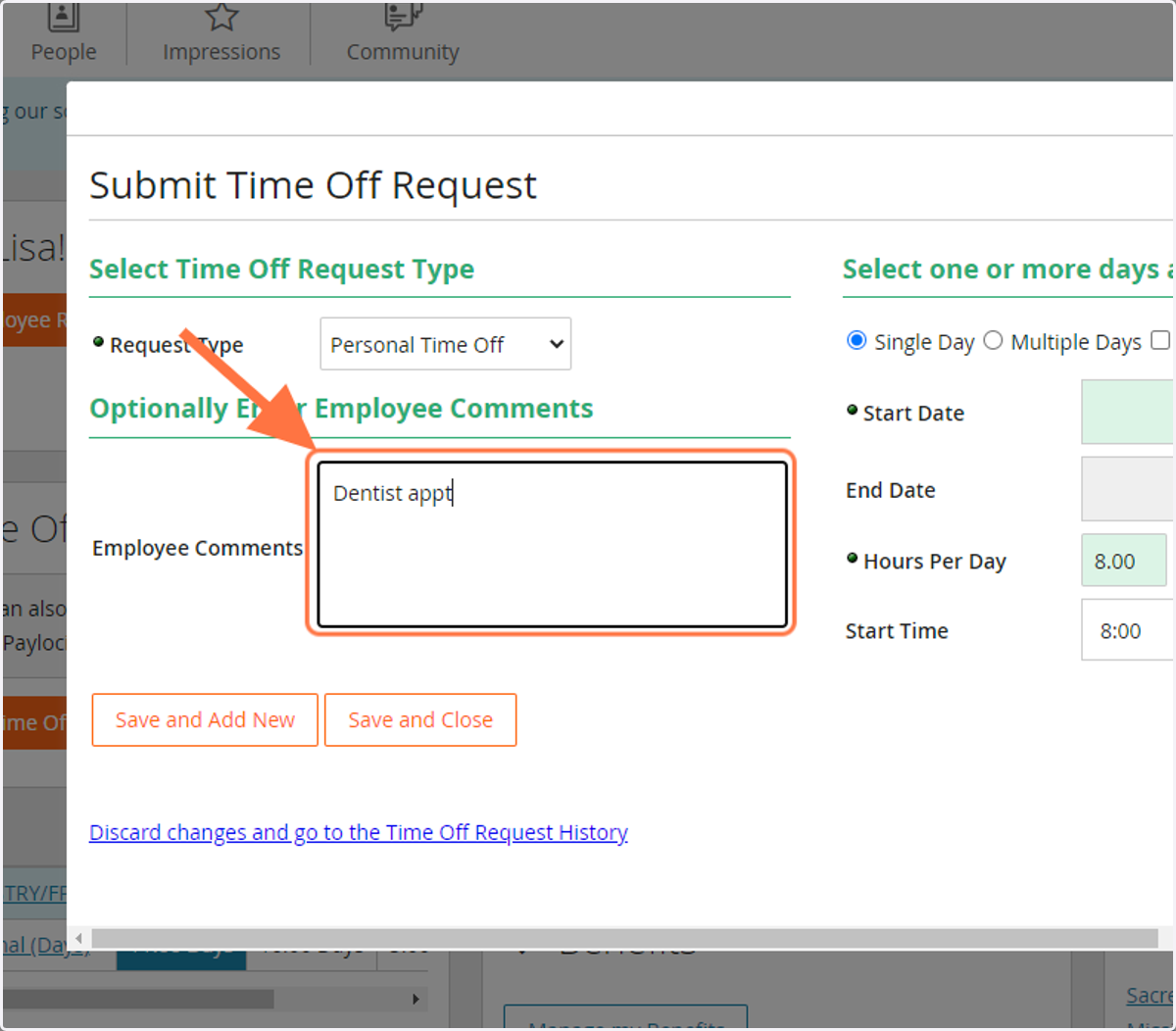The width and height of the screenshot is (1176, 1031).
Task: Open the Impressions star icon
Action: click(x=221, y=17)
